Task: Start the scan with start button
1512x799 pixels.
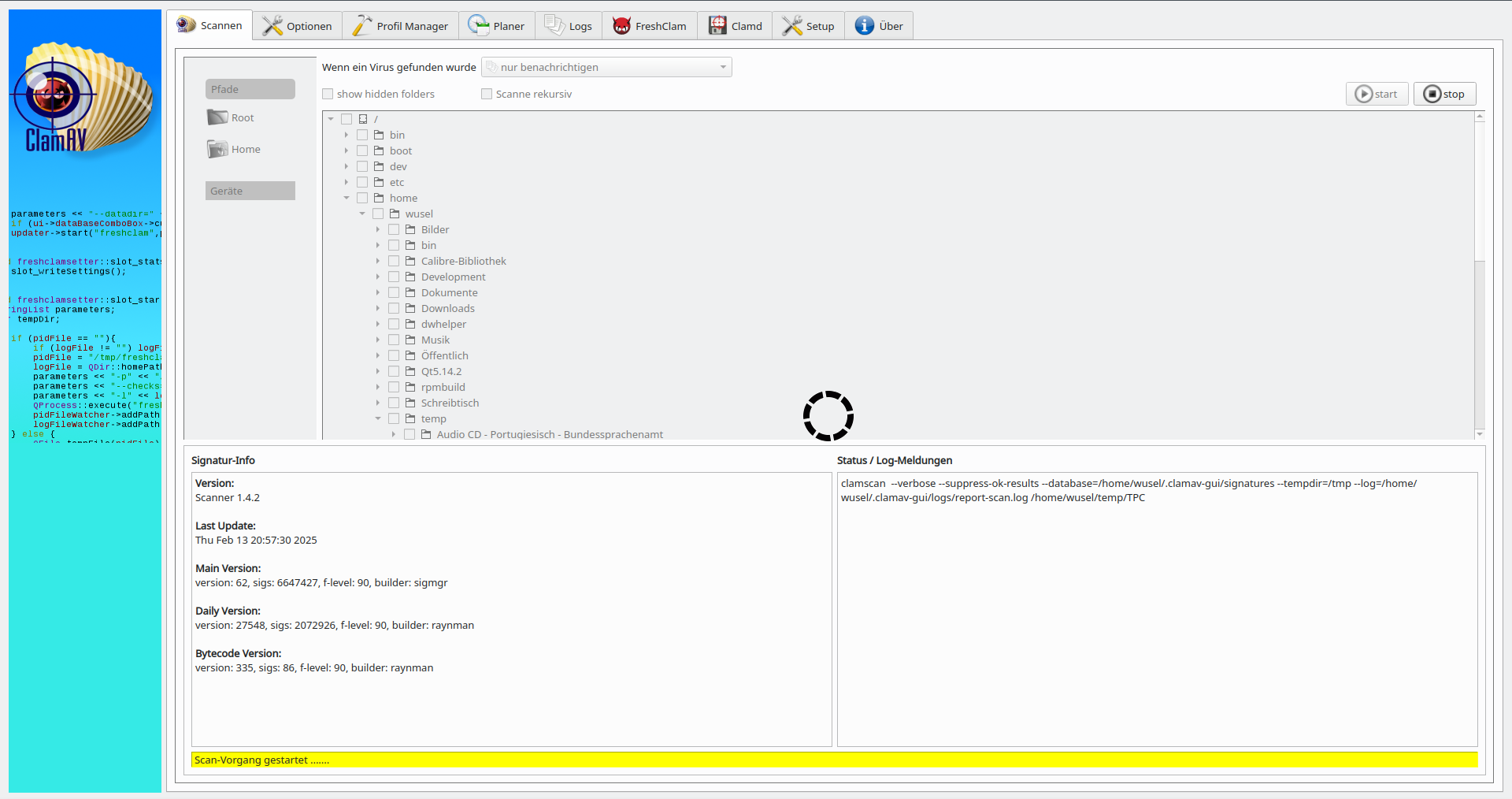Action: point(1377,94)
